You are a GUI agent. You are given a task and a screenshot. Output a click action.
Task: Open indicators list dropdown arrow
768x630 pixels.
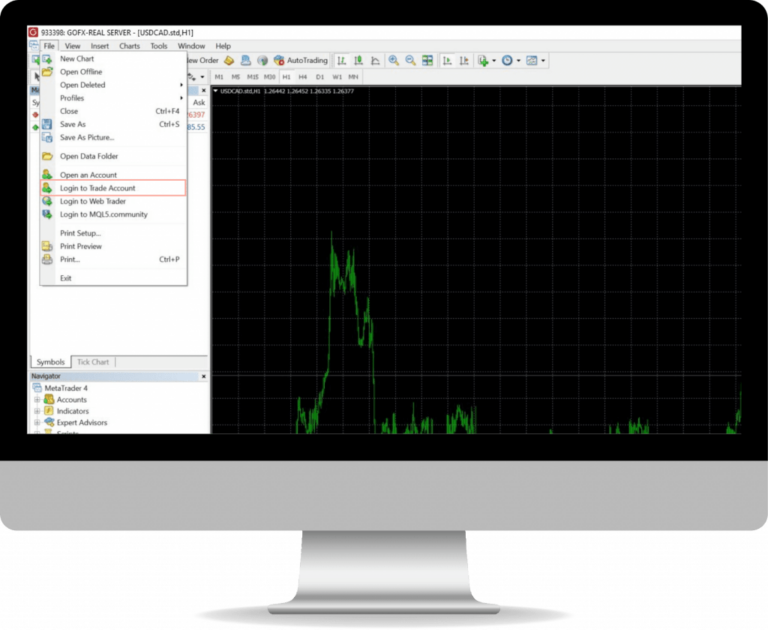(494, 61)
